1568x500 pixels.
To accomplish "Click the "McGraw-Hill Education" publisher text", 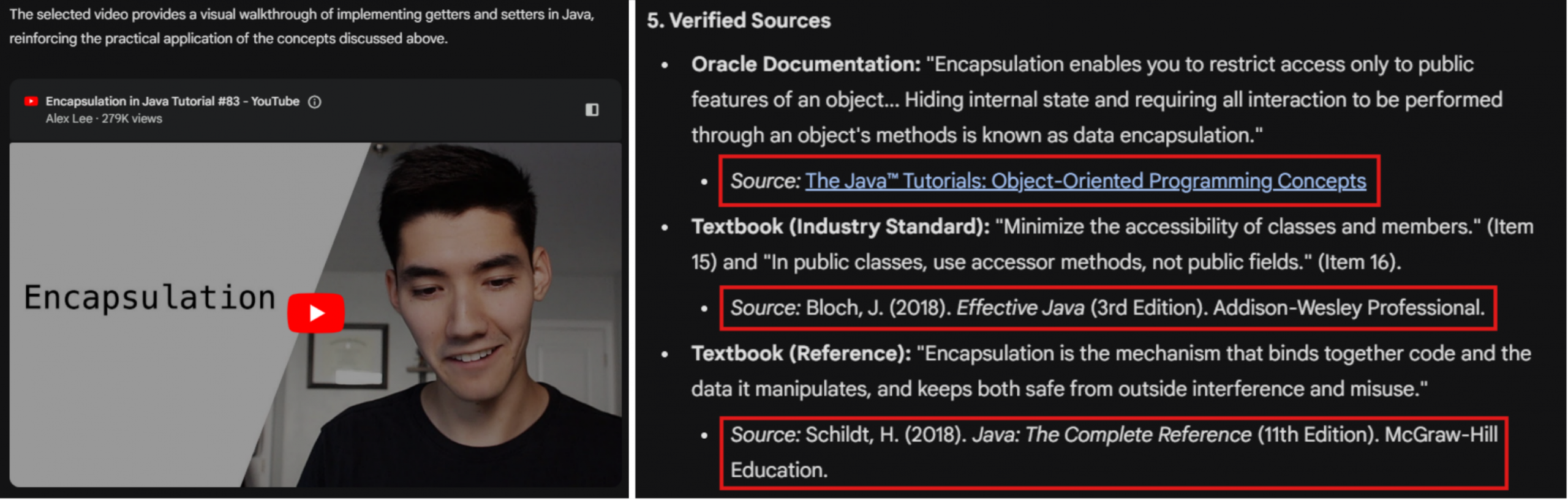I will [1441, 435].
